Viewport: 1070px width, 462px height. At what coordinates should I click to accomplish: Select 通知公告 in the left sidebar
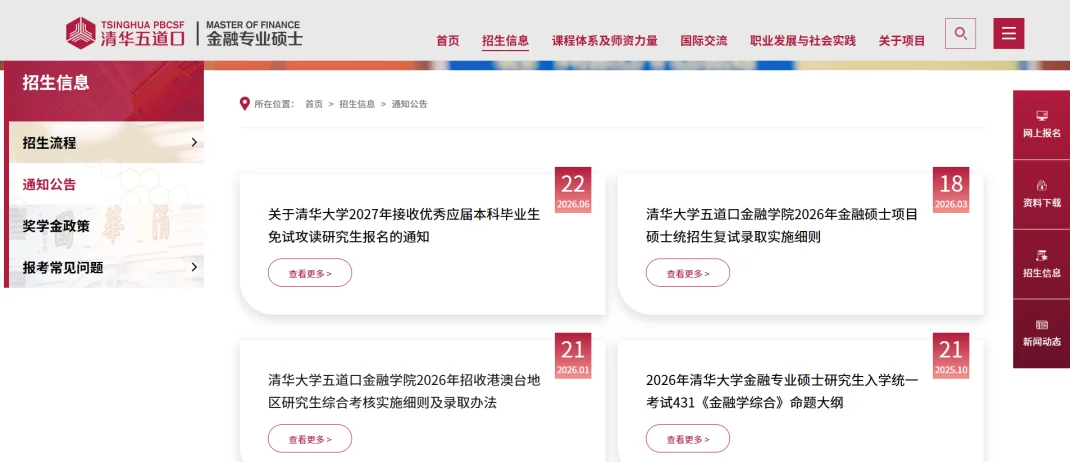pyautogui.click(x=106, y=184)
